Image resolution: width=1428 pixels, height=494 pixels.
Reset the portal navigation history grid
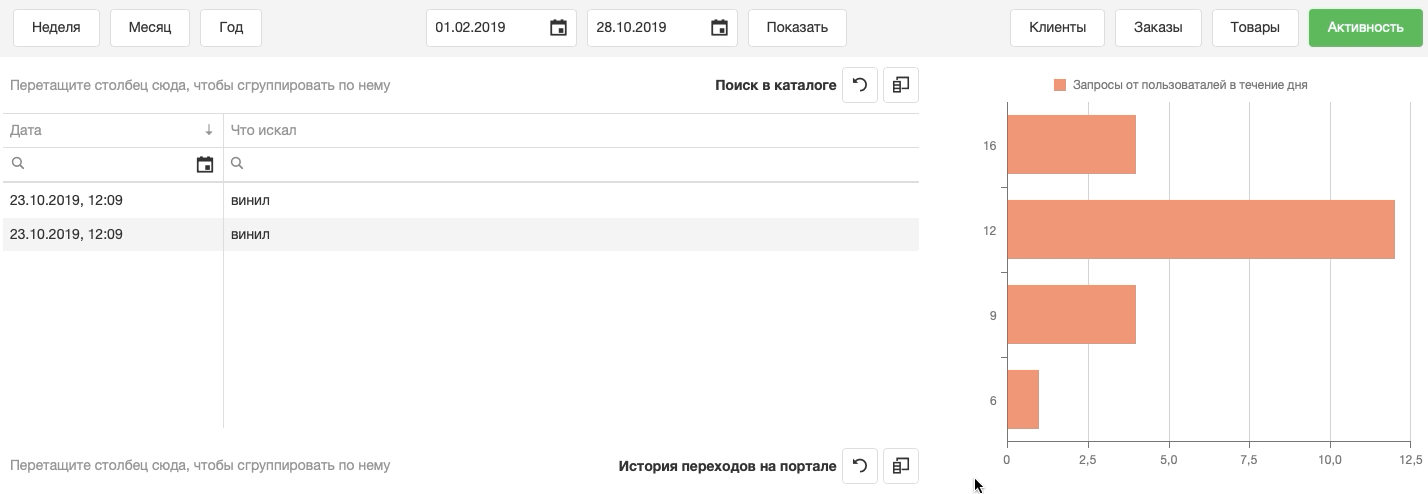860,465
